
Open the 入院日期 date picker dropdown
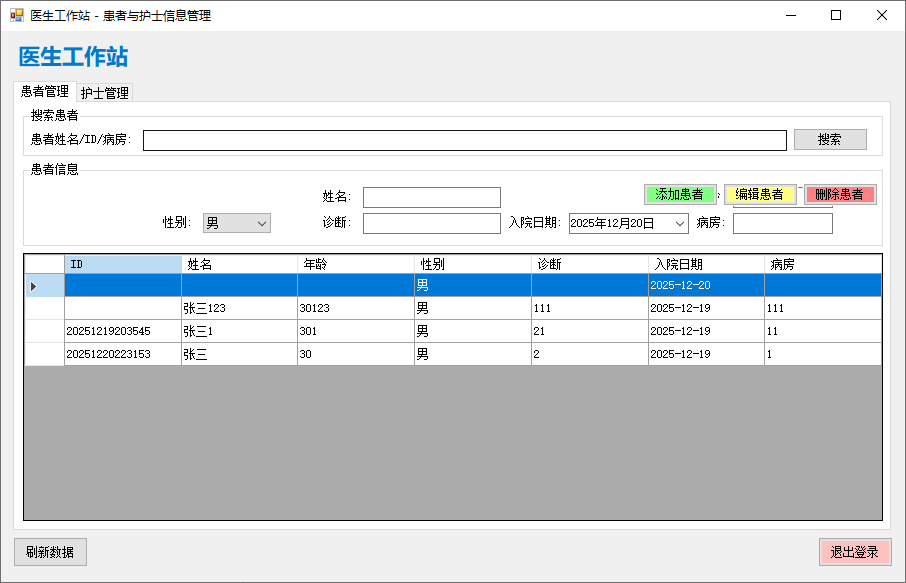coord(680,224)
